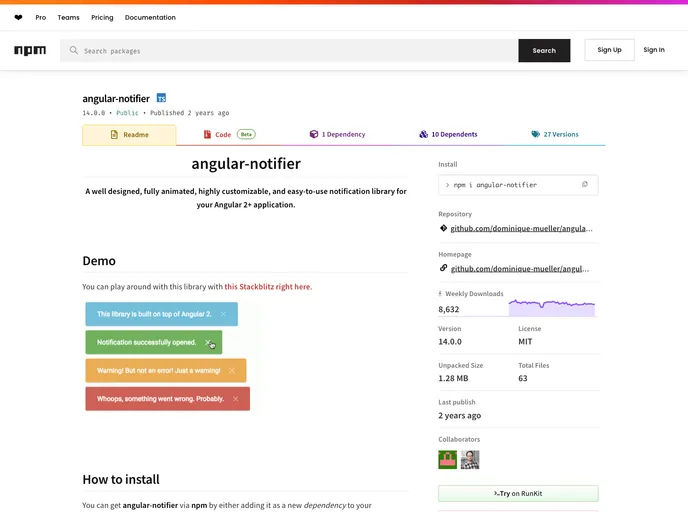Go to Pro in the top menu
Viewport: 688px width, 512px height.
(41, 18)
